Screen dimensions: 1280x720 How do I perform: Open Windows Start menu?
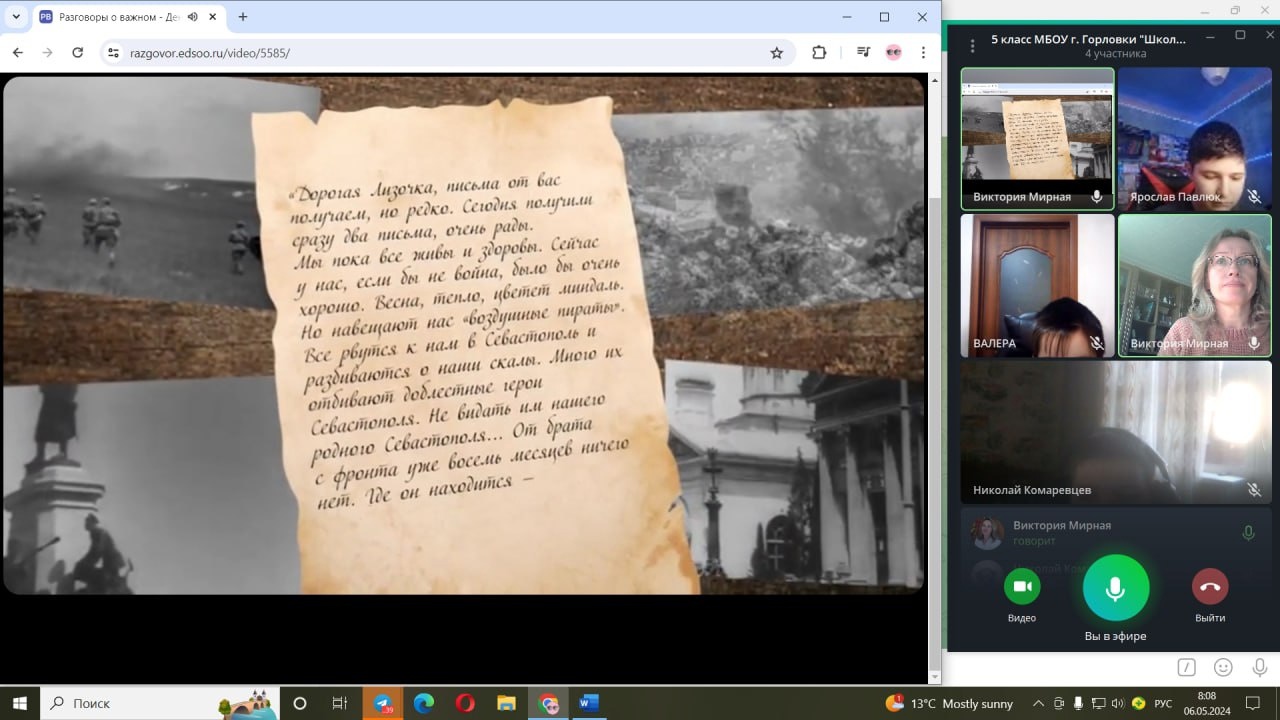(x=20, y=703)
